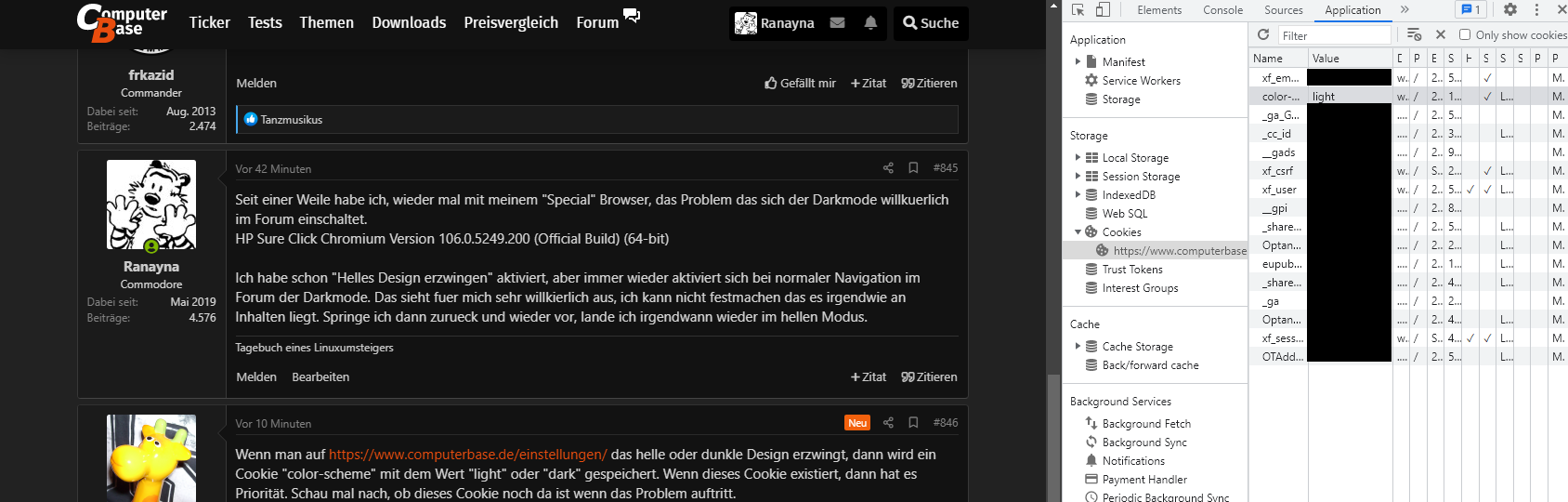Bookmark post #846

(x=913, y=423)
